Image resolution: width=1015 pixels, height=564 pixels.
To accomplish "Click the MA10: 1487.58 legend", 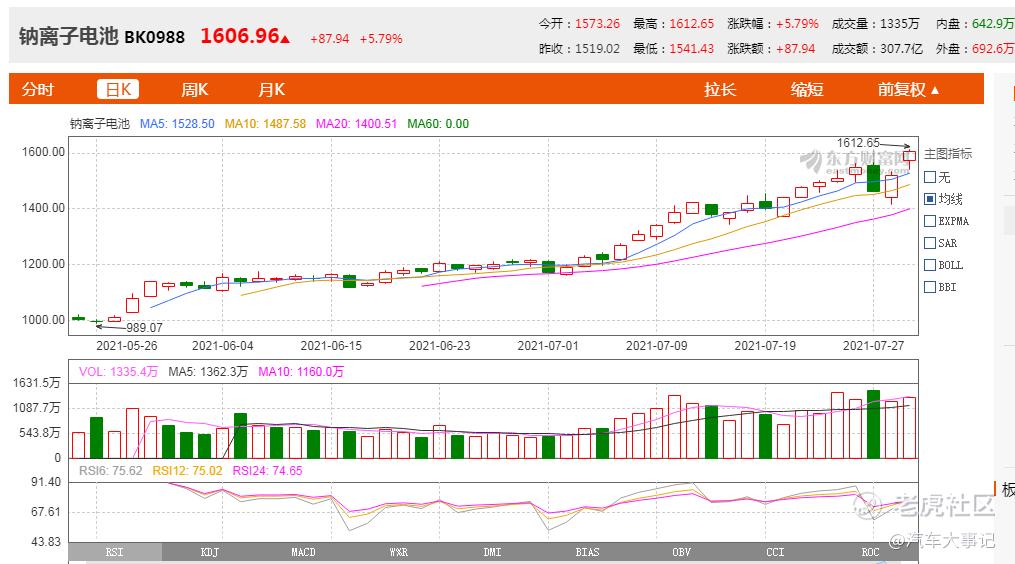I will pyautogui.click(x=265, y=124).
